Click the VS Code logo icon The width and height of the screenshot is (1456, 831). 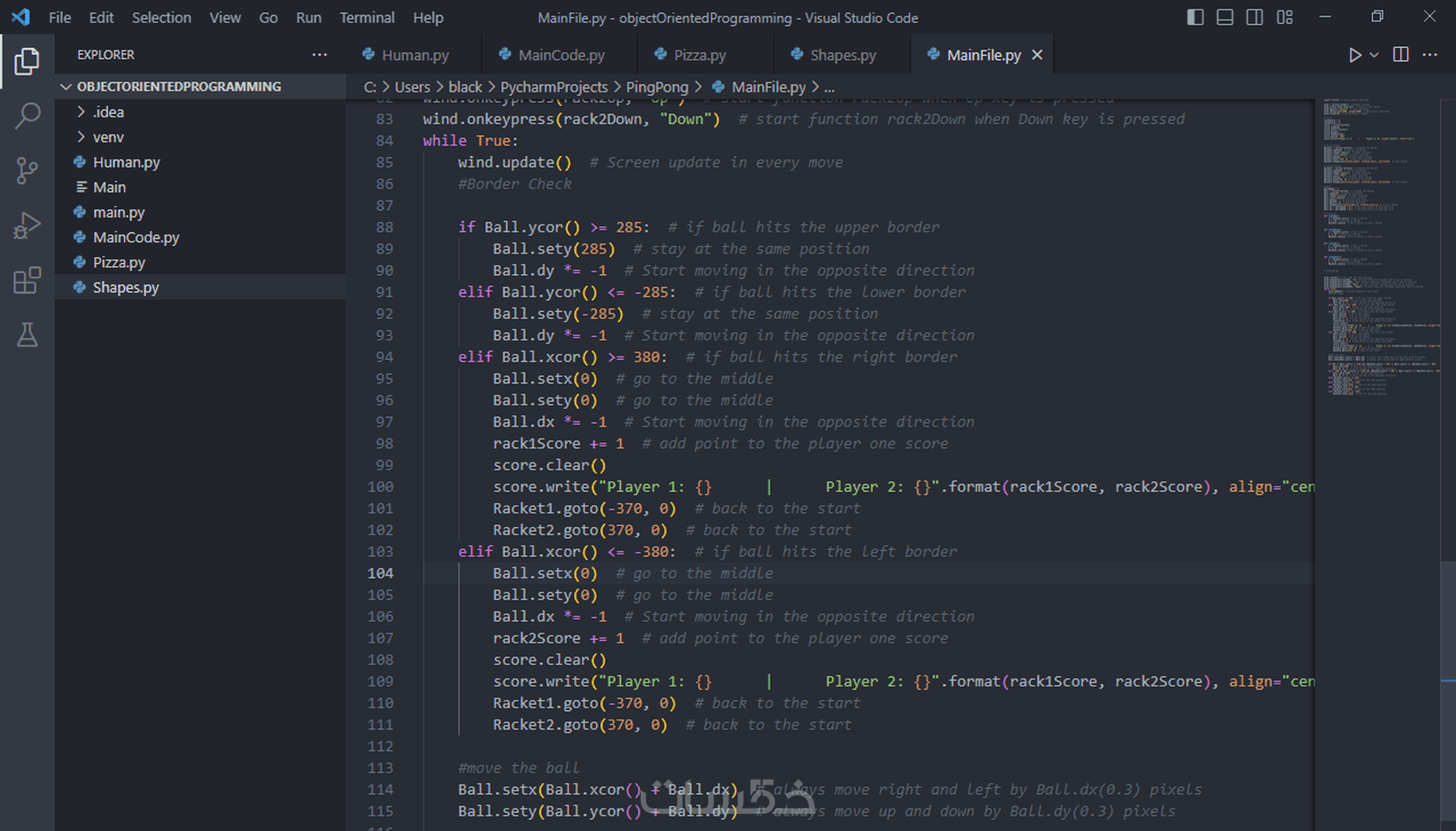click(21, 17)
